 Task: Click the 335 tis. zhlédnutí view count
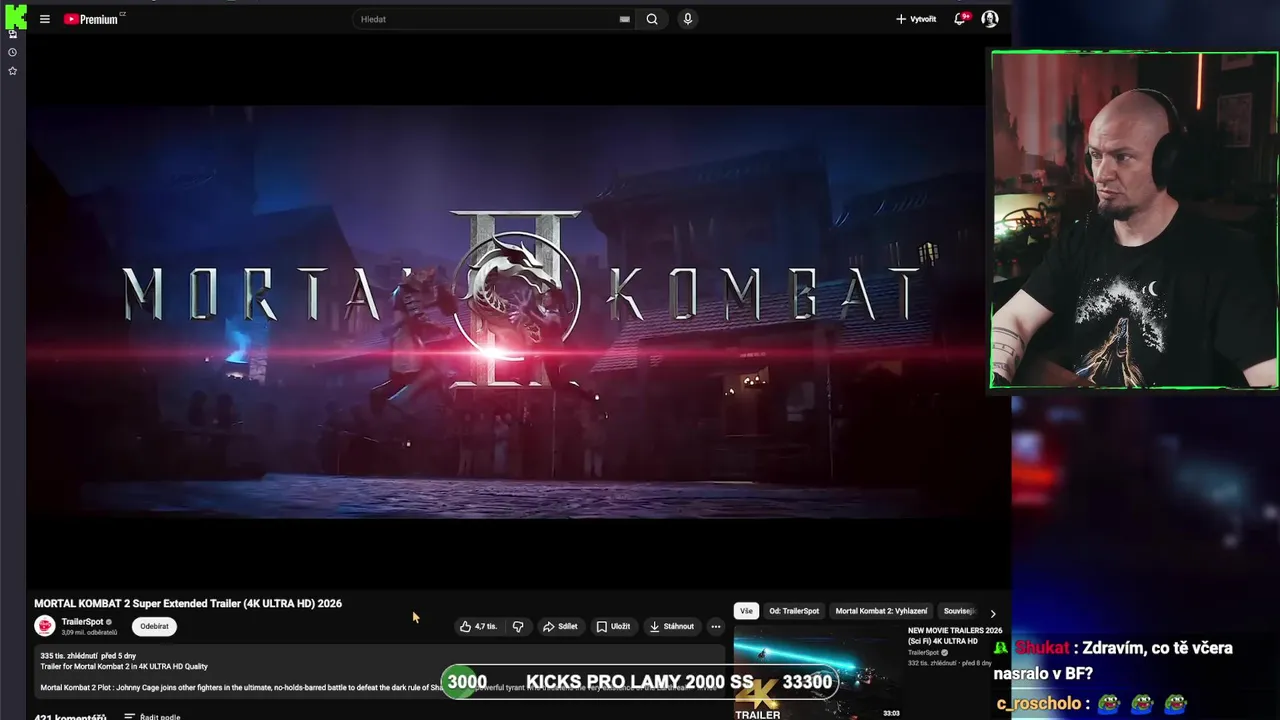(x=69, y=656)
